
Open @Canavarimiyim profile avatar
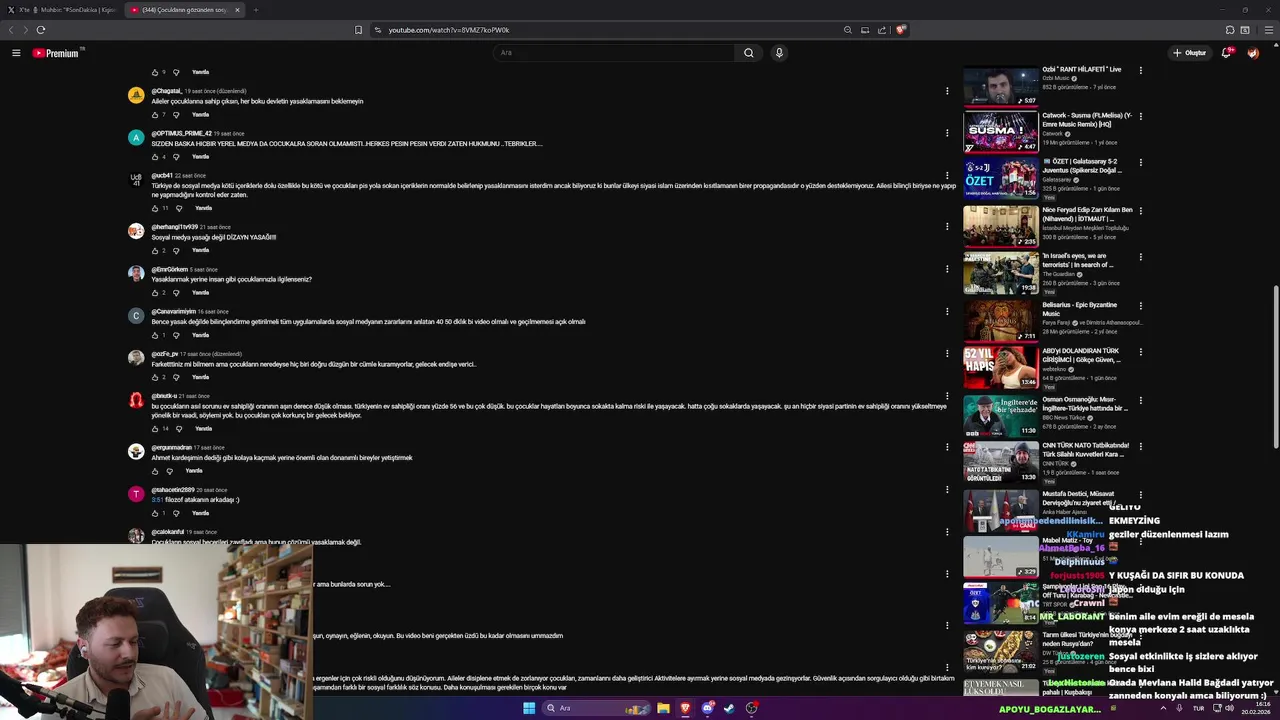136,315
